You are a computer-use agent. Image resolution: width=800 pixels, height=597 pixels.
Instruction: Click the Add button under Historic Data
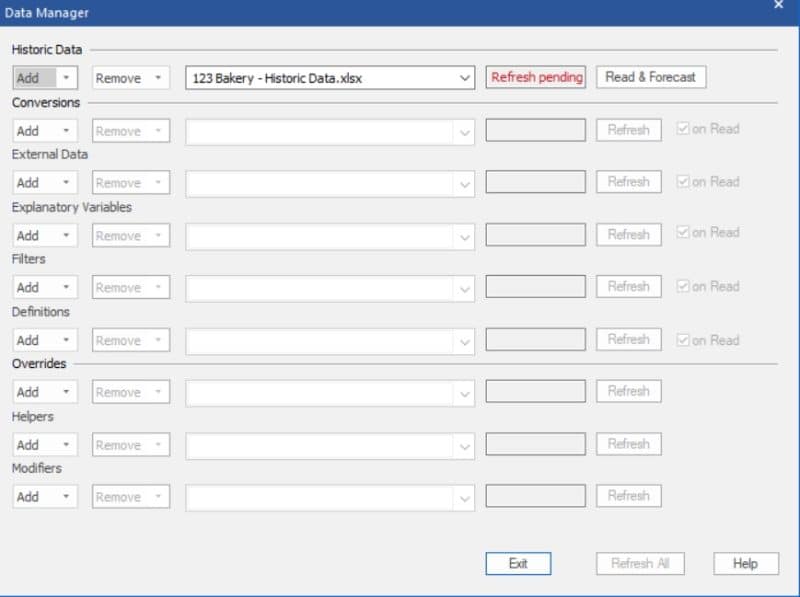(x=35, y=78)
